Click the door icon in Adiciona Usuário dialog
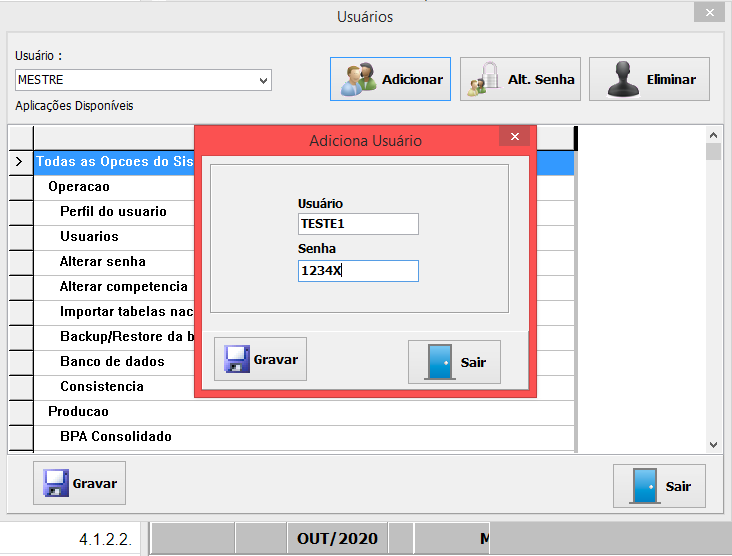The width and height of the screenshot is (732, 556). (x=439, y=362)
